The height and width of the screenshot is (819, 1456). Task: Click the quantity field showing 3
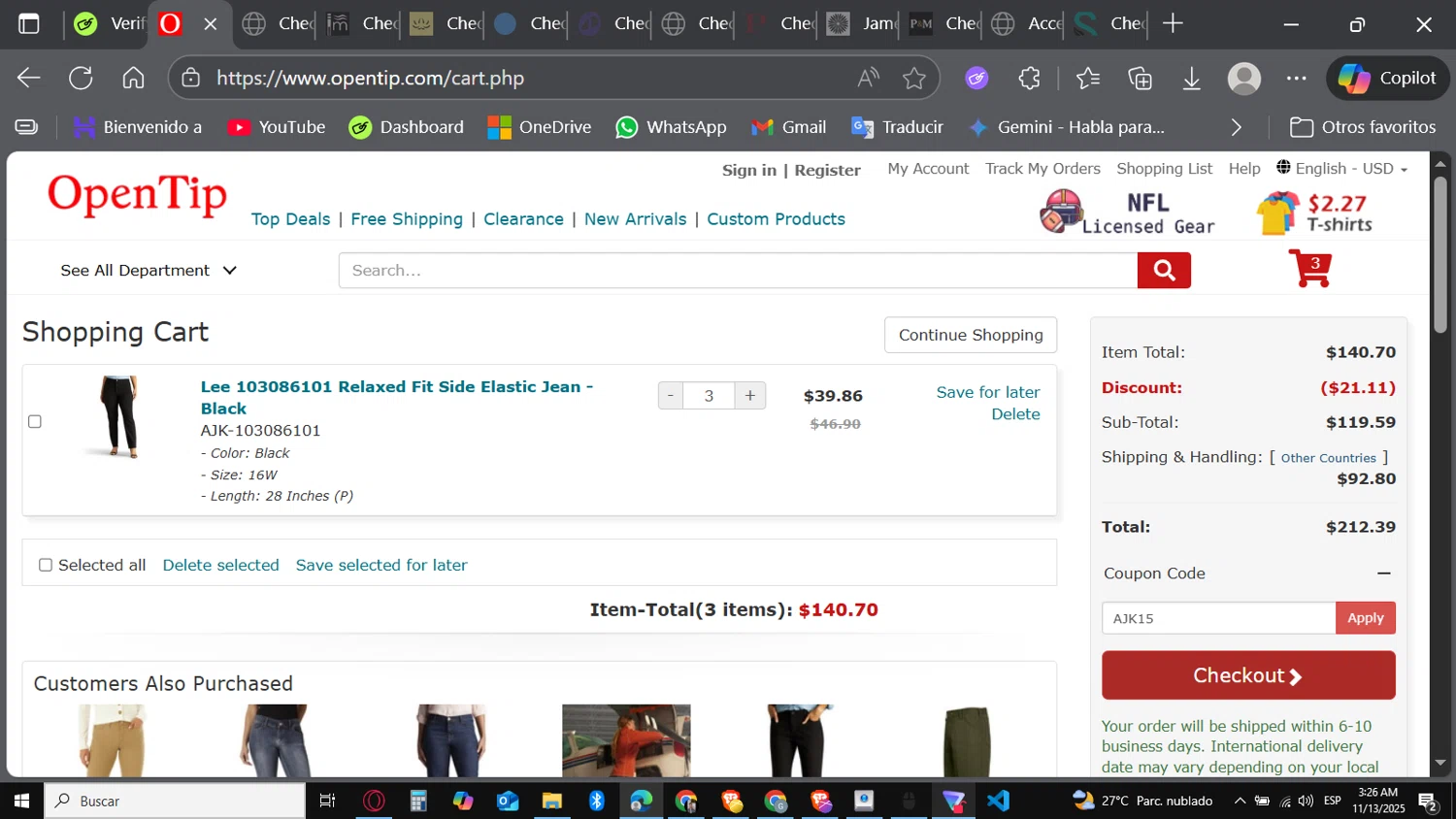coord(709,396)
